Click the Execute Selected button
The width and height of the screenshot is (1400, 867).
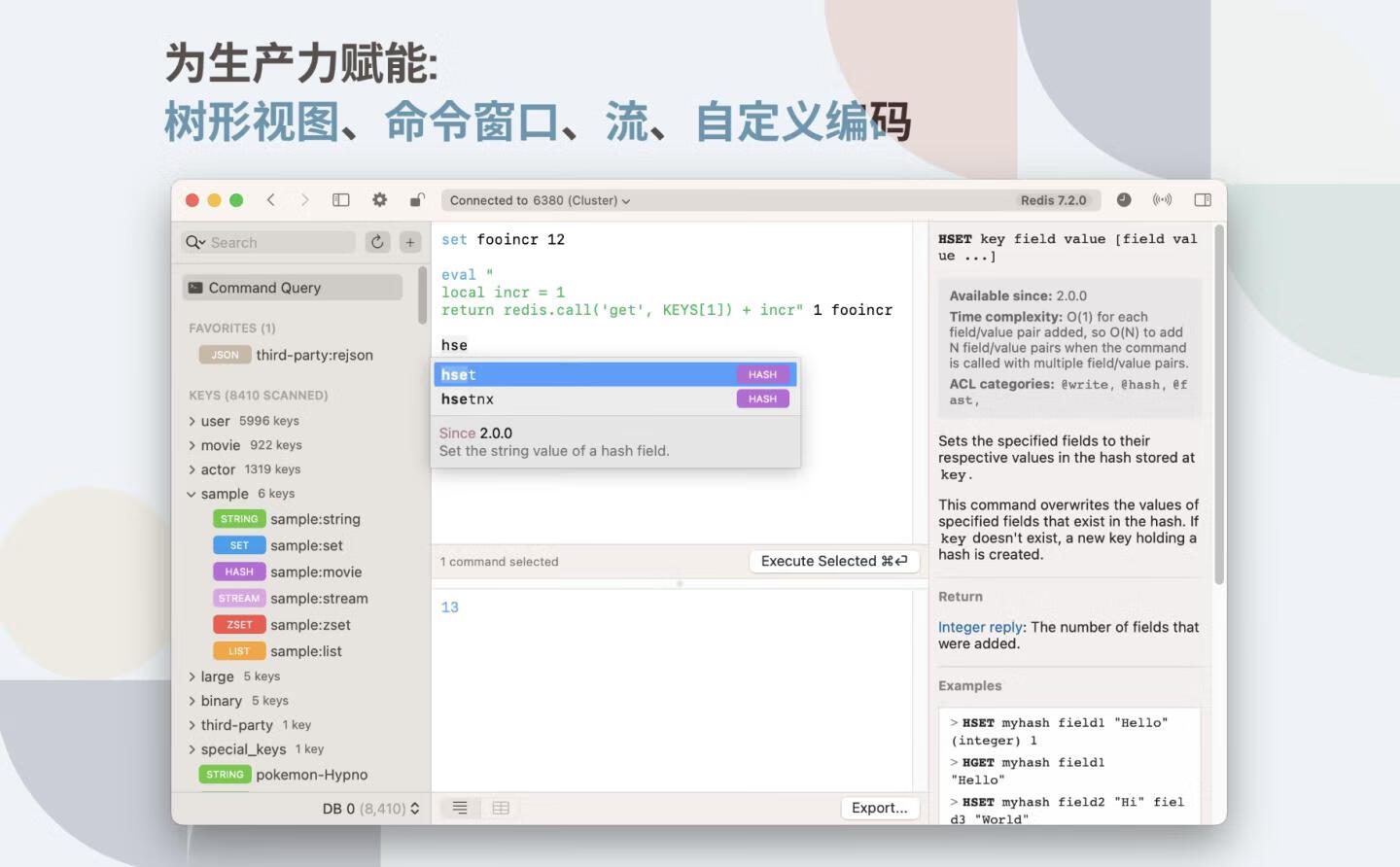833,561
